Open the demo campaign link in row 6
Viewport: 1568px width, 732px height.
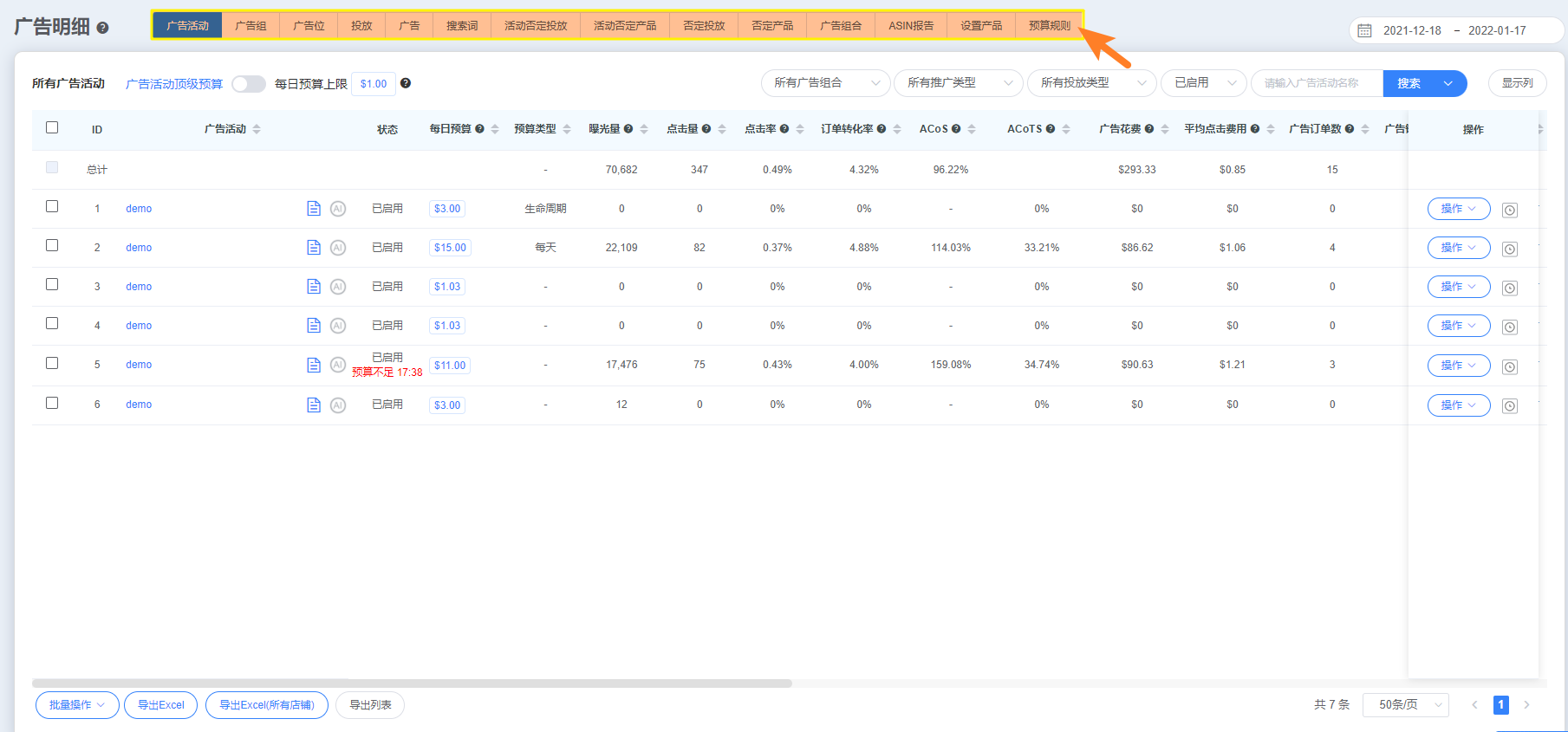(139, 405)
